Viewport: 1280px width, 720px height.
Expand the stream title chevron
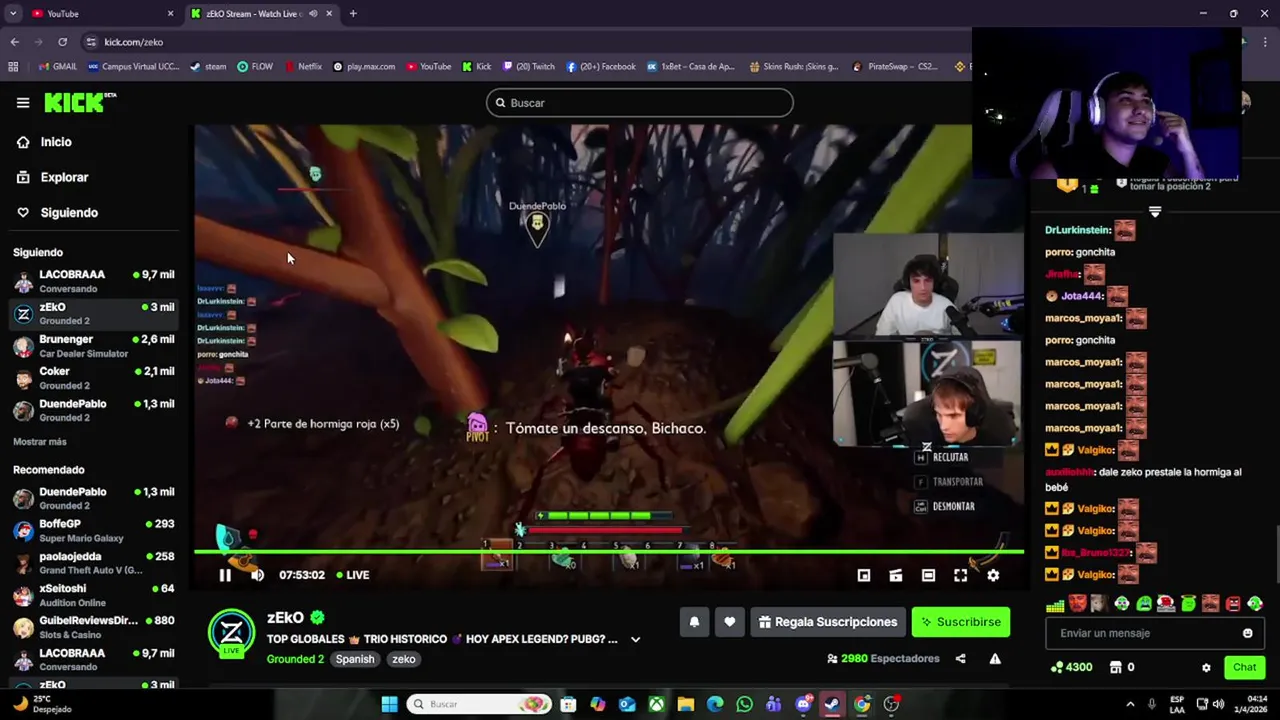pyautogui.click(x=635, y=639)
